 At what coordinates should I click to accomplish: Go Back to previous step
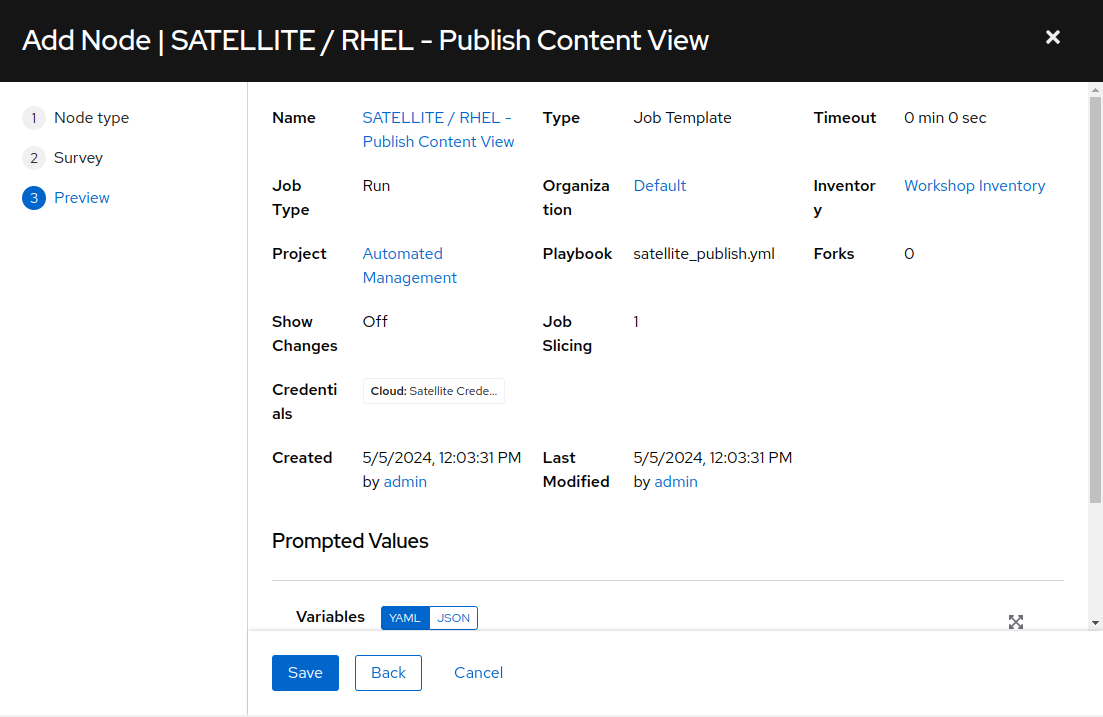pos(388,673)
